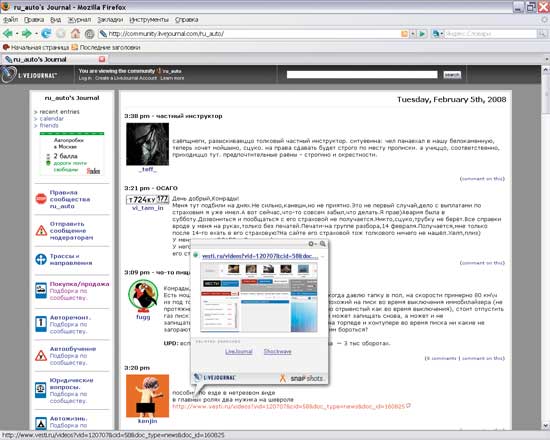
Task: Open the Файл menu
Action: click(x=11, y=20)
